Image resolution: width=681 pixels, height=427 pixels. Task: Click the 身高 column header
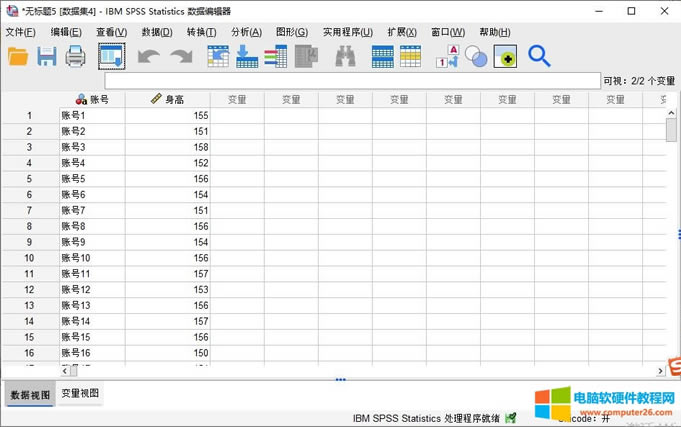point(168,99)
